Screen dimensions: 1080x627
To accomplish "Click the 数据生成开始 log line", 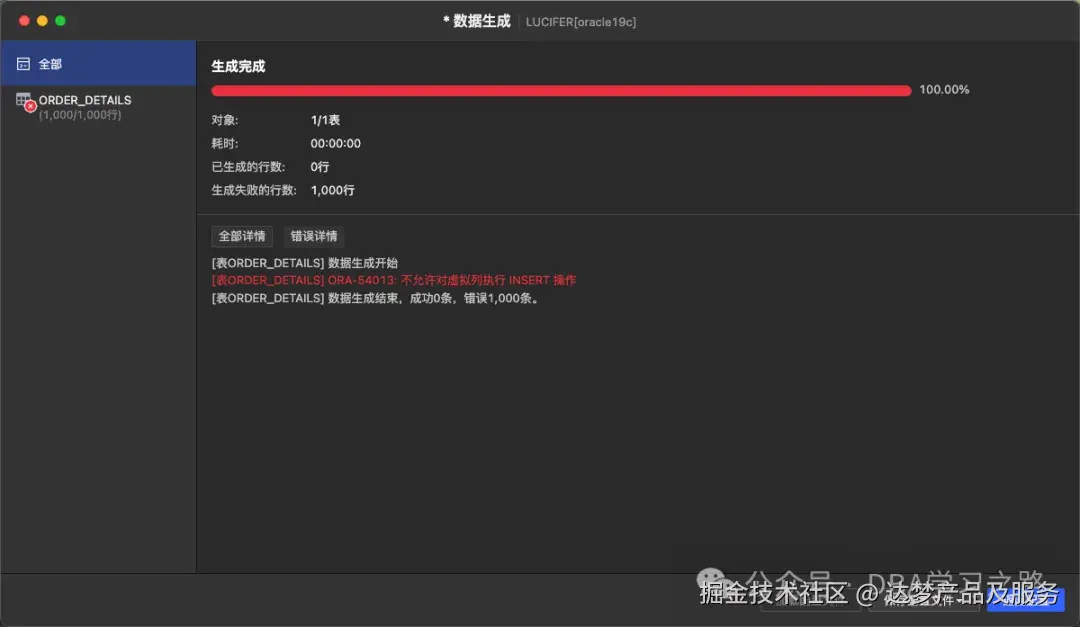I will point(304,263).
